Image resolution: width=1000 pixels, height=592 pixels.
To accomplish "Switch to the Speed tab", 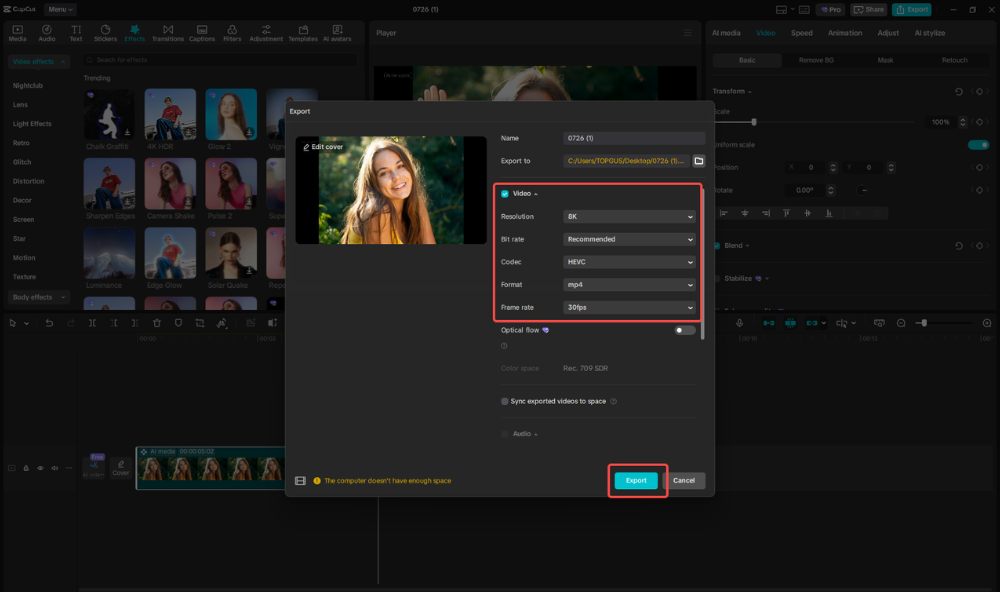I will click(802, 33).
